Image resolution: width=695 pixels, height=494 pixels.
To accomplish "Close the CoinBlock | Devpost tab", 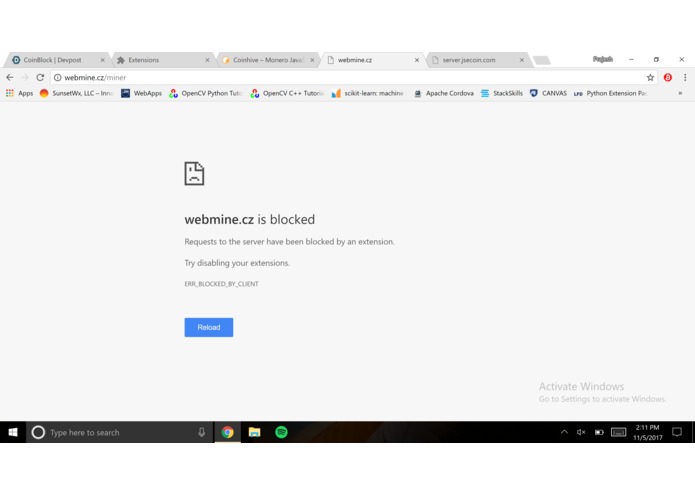I will 102,60.
